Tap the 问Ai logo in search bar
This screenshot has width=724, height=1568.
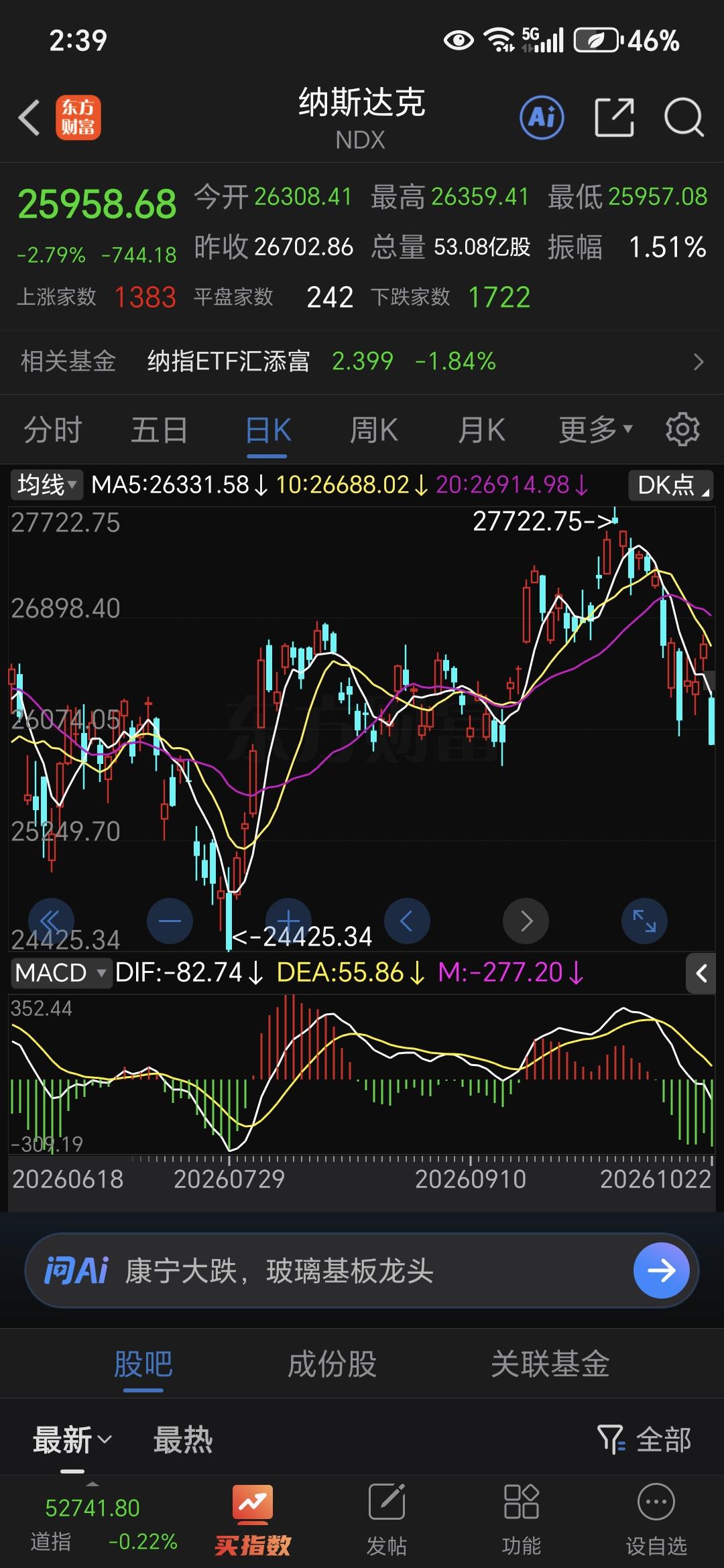coord(76,1270)
